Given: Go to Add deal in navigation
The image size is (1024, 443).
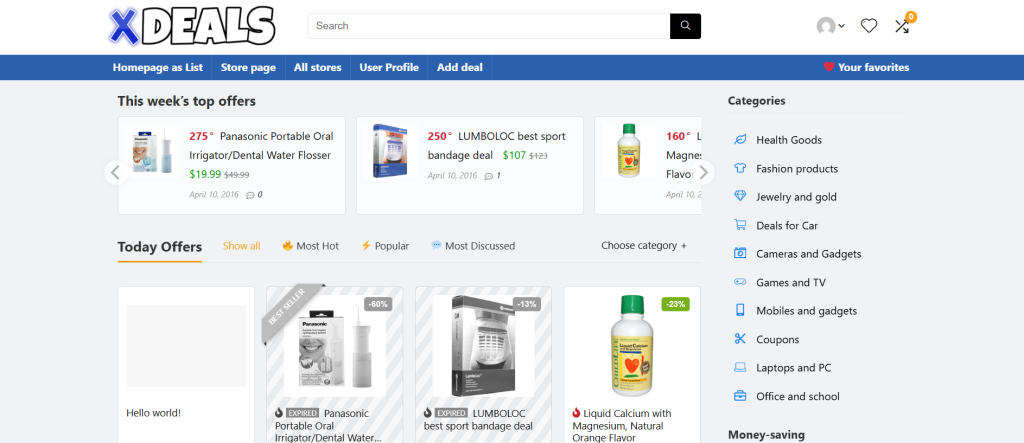Looking at the screenshot, I should pyautogui.click(x=460, y=68).
